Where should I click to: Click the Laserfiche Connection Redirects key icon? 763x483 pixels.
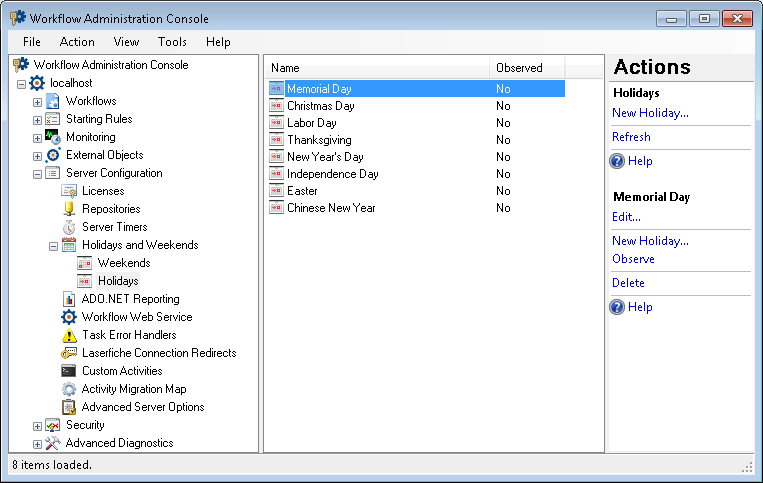(69, 353)
